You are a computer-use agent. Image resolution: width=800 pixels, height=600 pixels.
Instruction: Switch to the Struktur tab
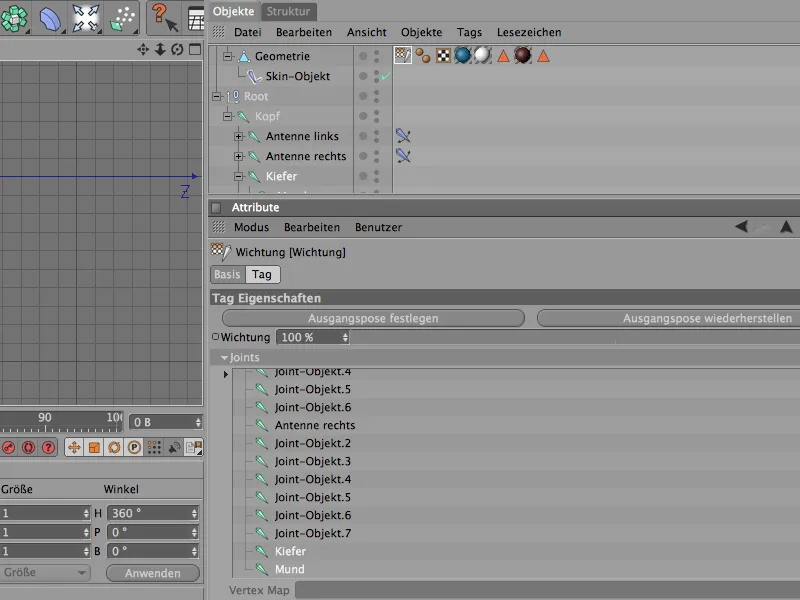coord(288,11)
